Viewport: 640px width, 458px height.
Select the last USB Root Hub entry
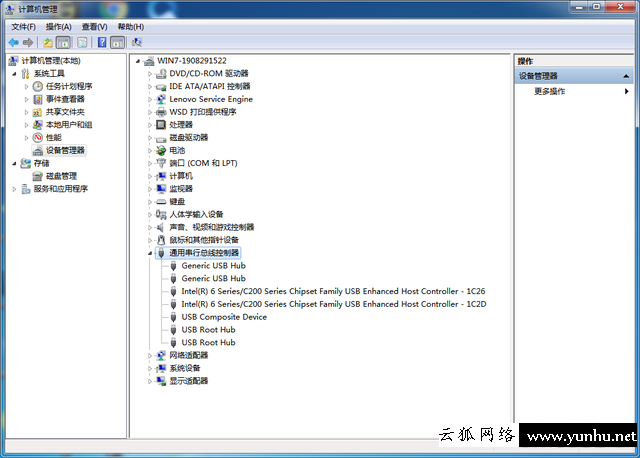point(208,342)
